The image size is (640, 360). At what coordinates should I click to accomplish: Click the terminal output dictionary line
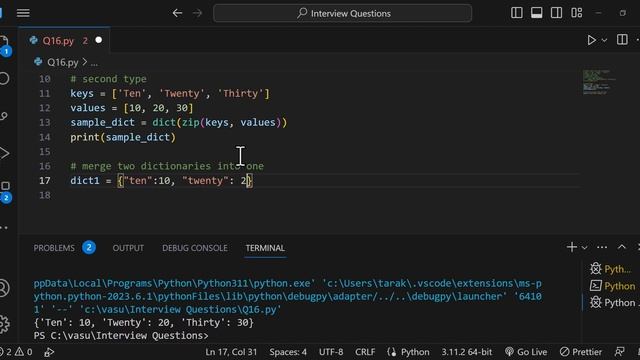(144, 322)
